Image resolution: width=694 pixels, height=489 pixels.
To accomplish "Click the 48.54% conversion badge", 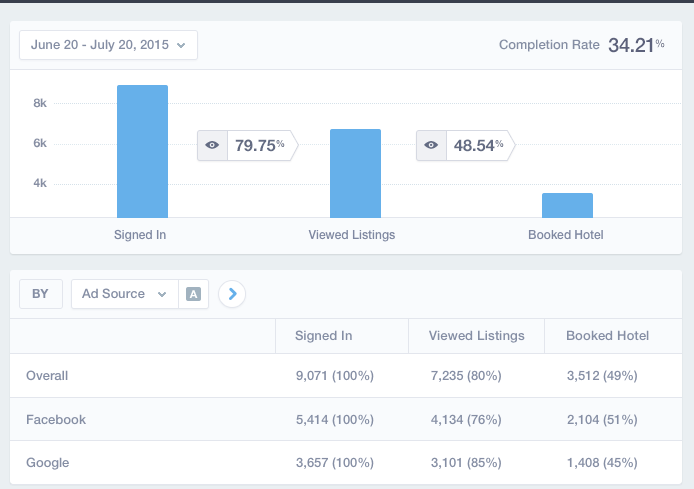I will 478,145.
